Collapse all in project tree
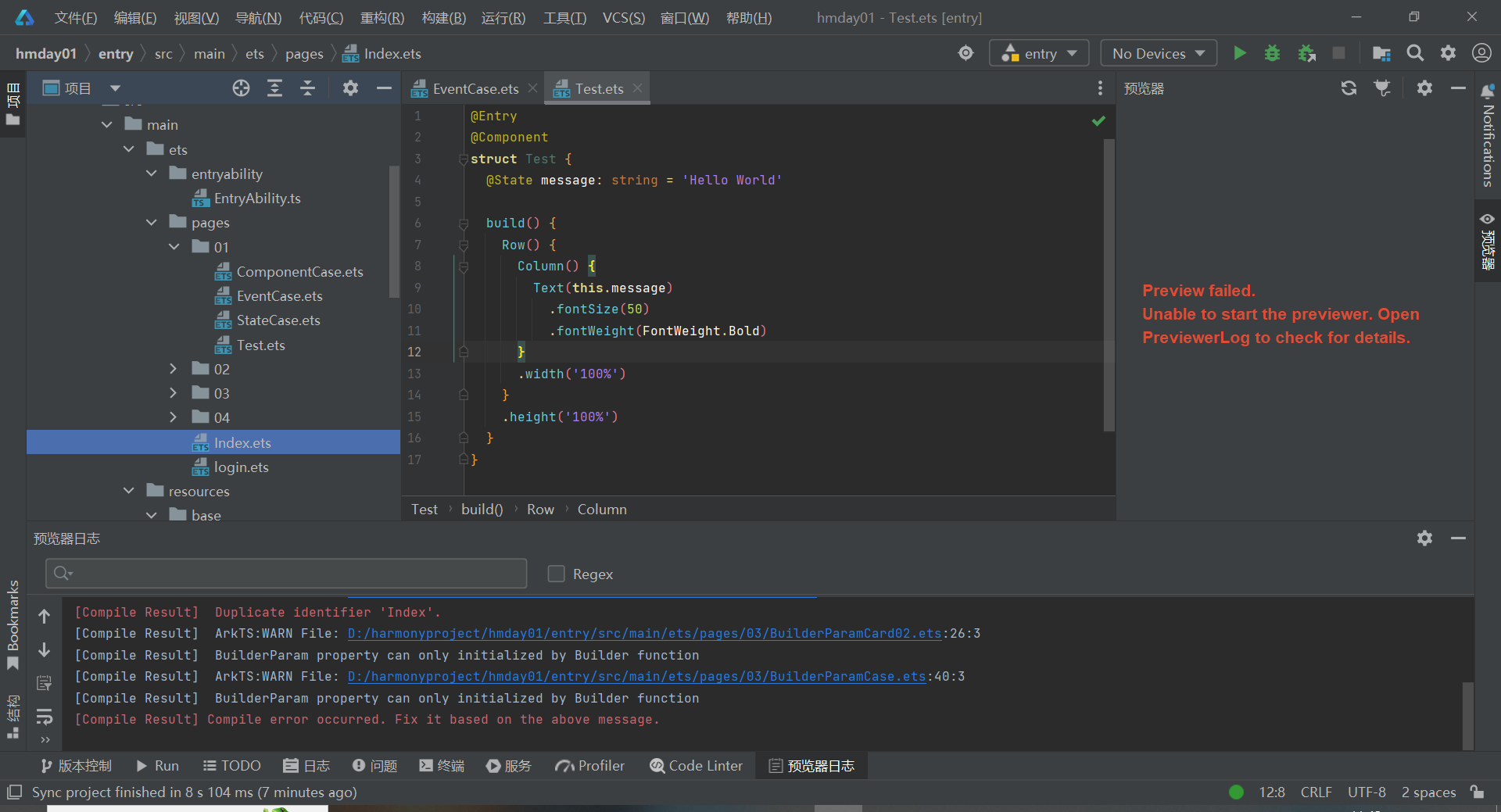The image size is (1501, 812). pyautogui.click(x=308, y=88)
